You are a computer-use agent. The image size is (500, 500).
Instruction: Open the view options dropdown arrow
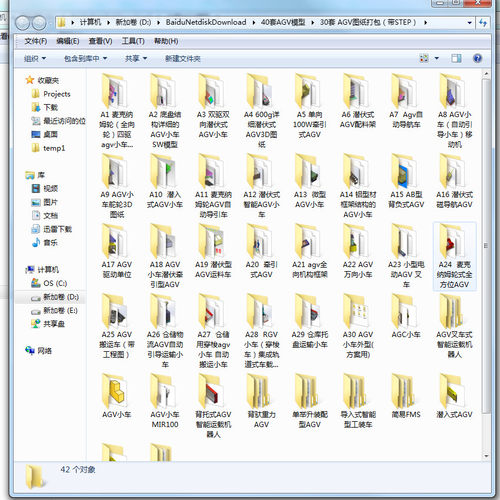coord(437,59)
